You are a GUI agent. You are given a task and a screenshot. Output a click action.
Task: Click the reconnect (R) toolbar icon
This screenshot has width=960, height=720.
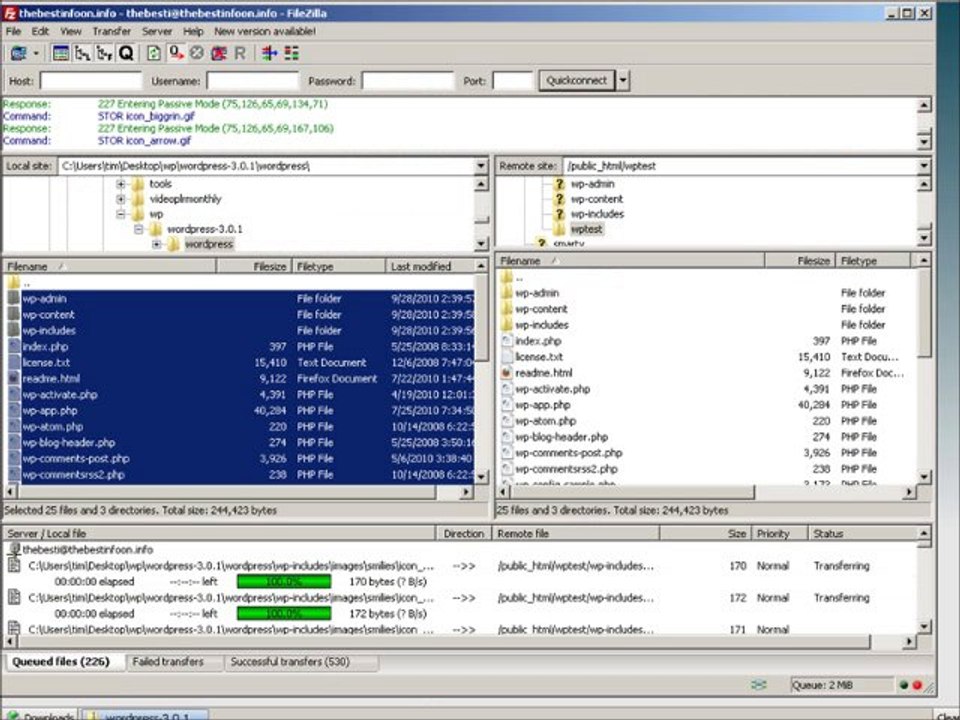pyautogui.click(x=240, y=53)
